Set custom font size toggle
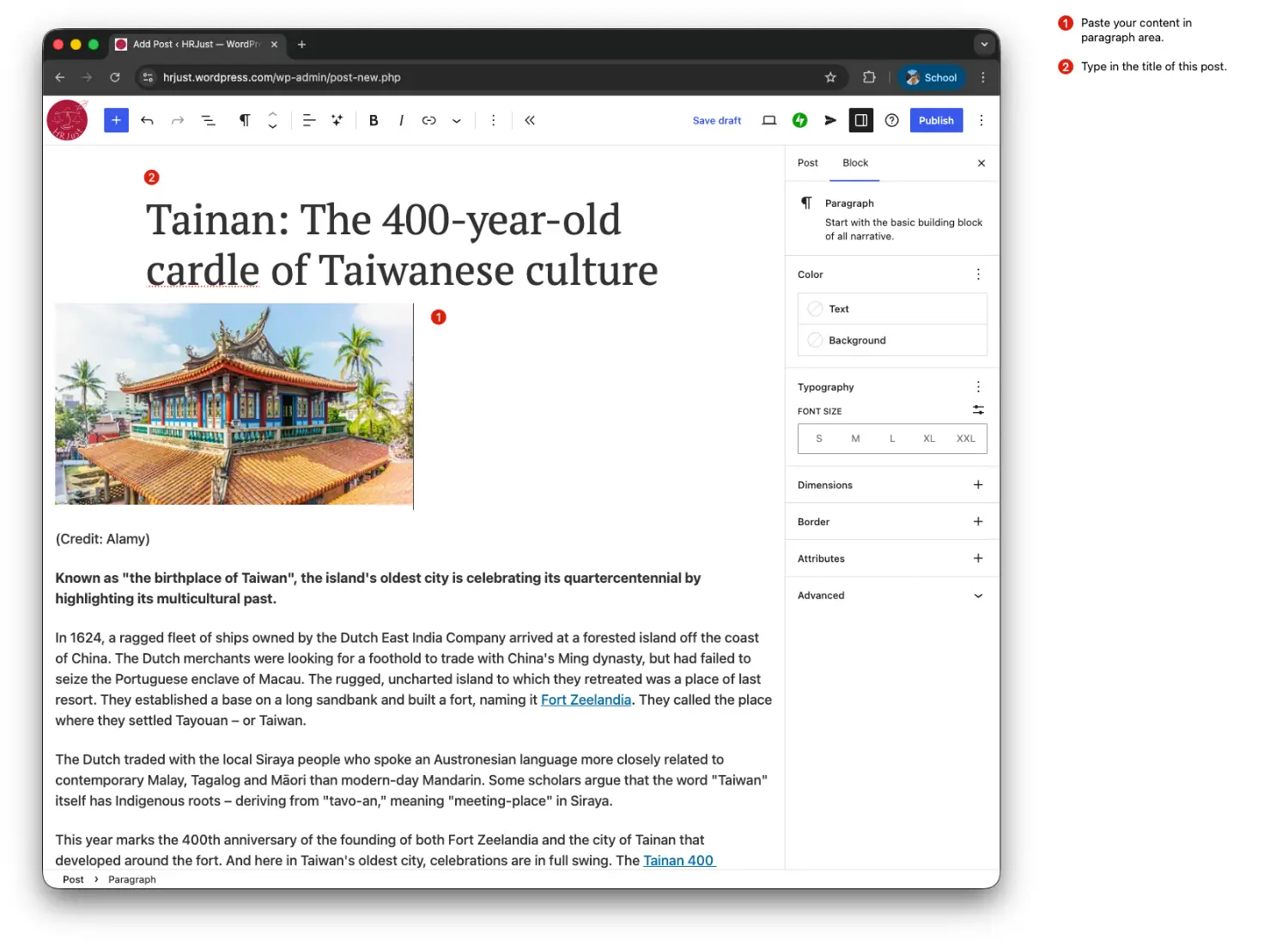The image size is (1288, 945). 978,410
